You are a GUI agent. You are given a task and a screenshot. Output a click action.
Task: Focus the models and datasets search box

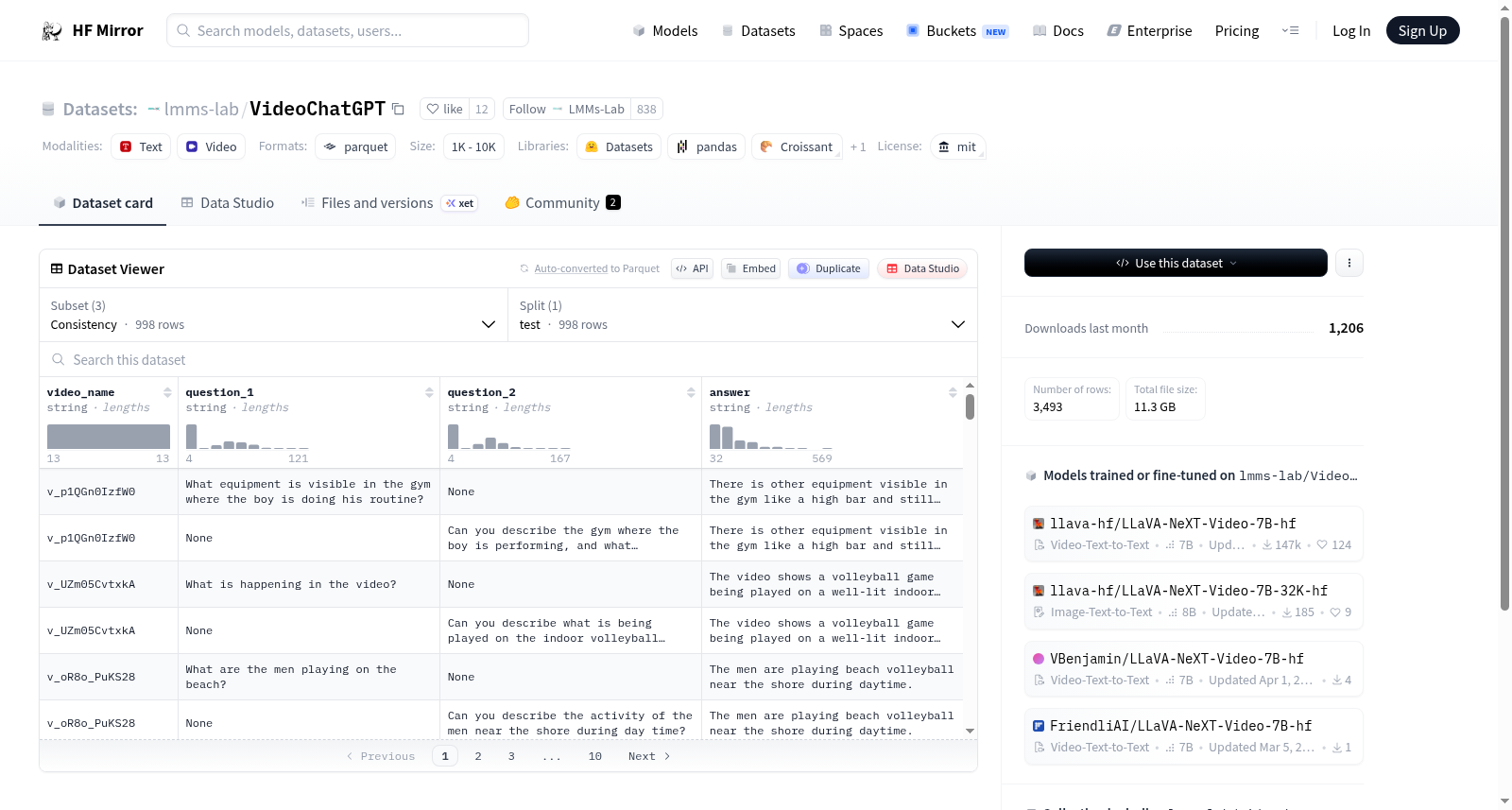(348, 30)
